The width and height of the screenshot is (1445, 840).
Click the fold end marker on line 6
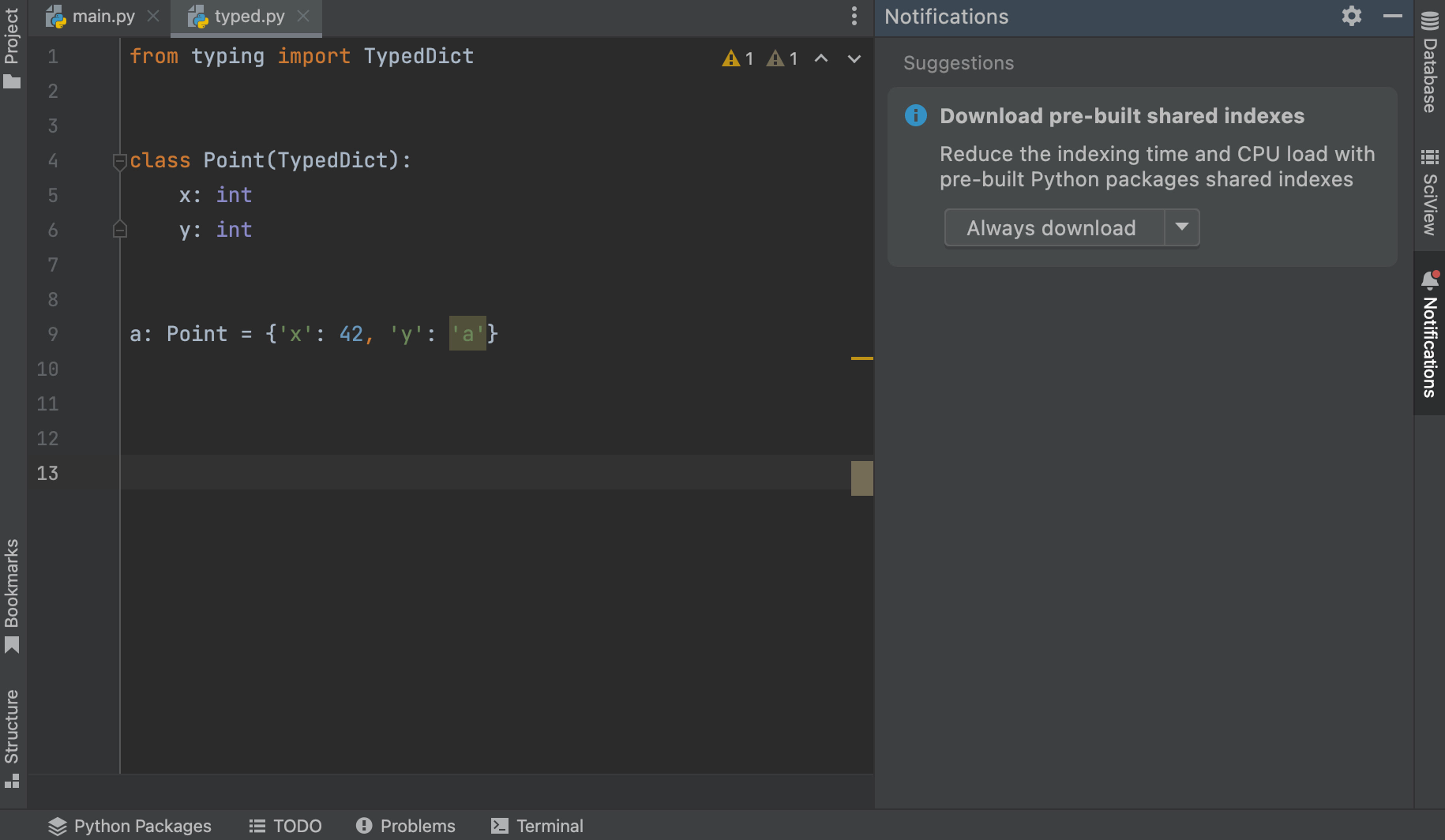pyautogui.click(x=120, y=230)
